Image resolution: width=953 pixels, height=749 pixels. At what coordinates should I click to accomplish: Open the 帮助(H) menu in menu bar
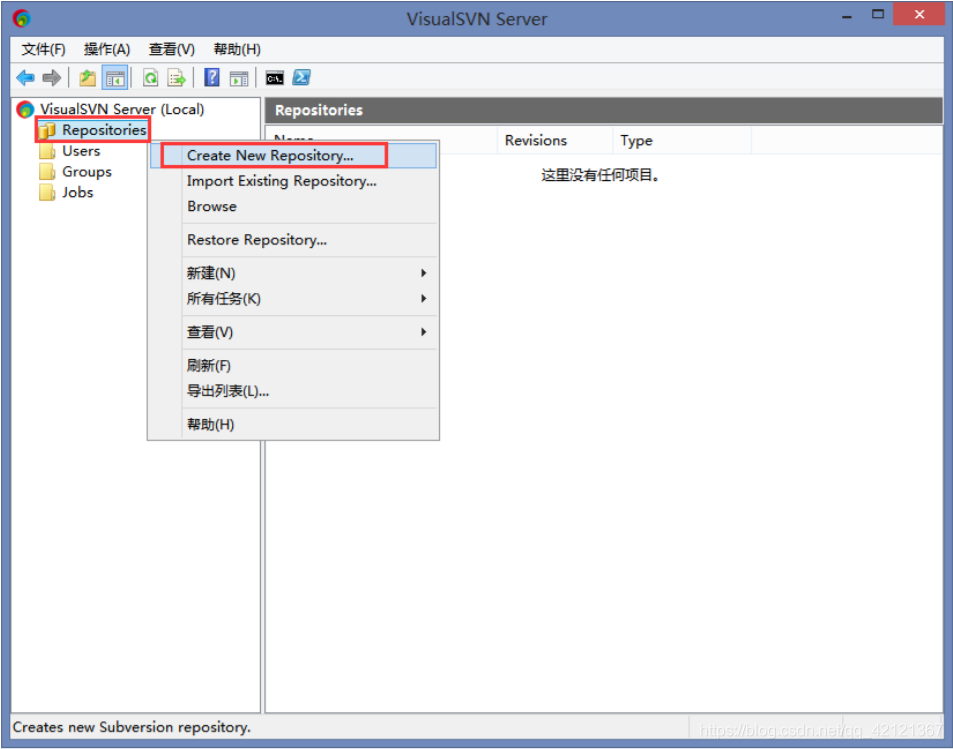(237, 49)
